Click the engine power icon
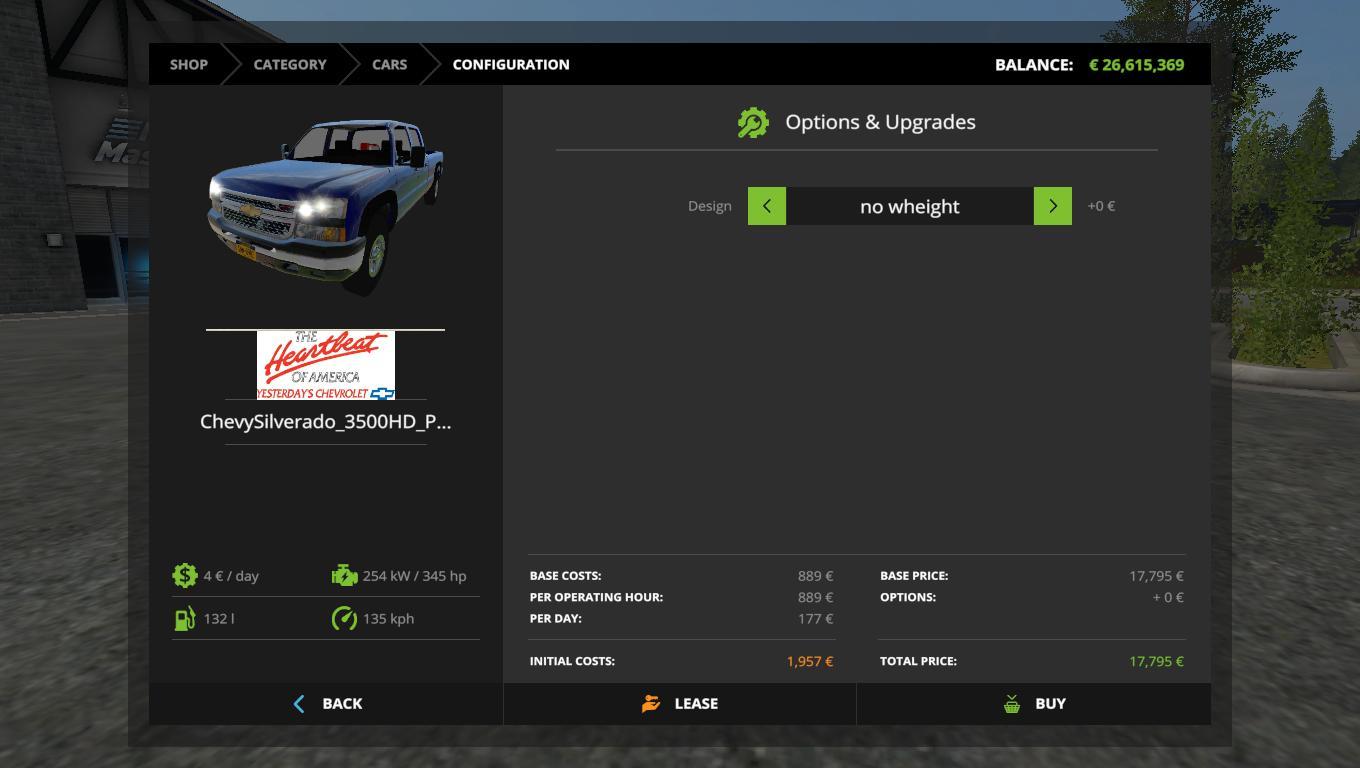The image size is (1360, 768). coord(344,576)
